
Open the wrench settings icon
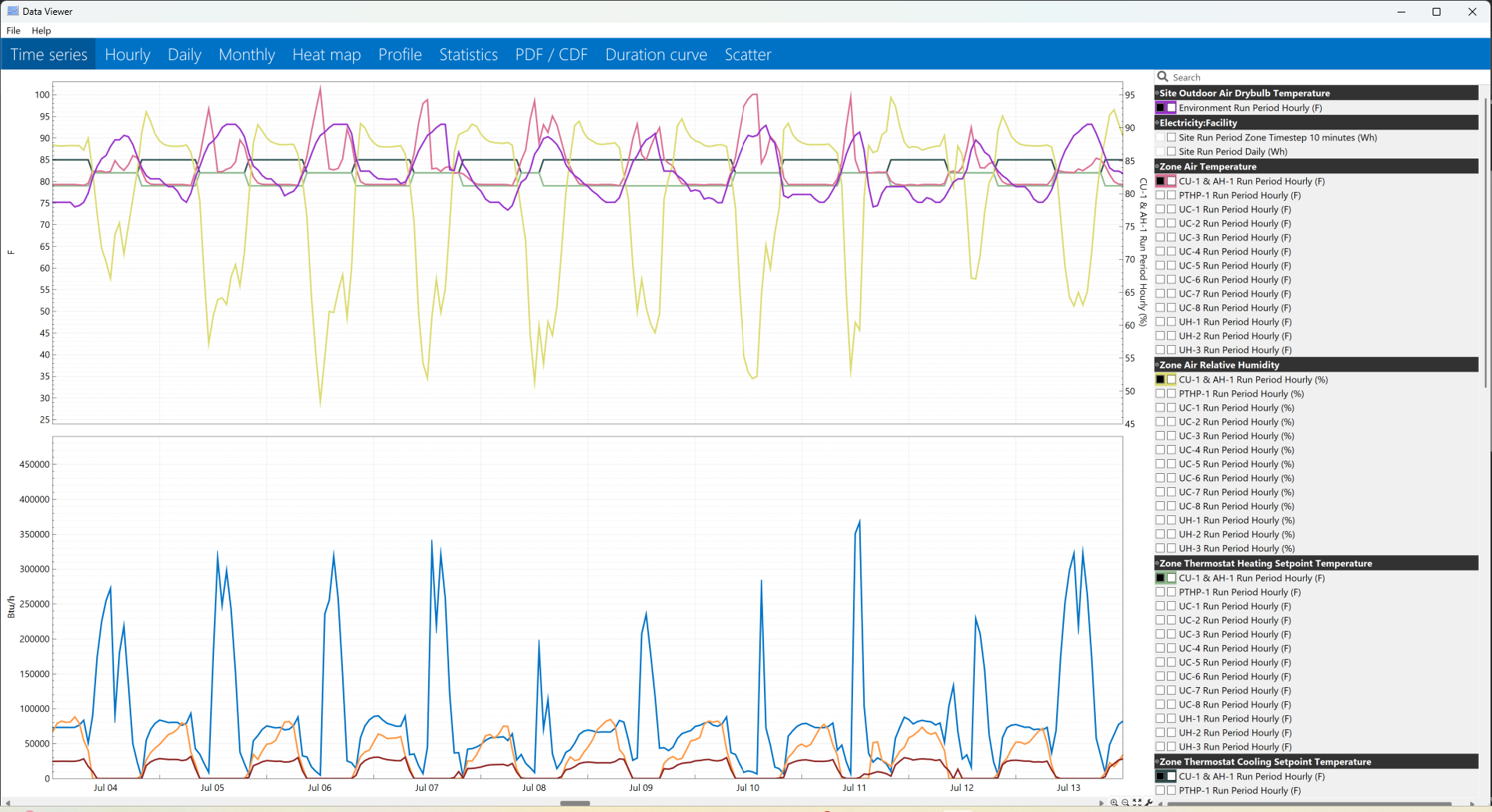pyautogui.click(x=1149, y=803)
